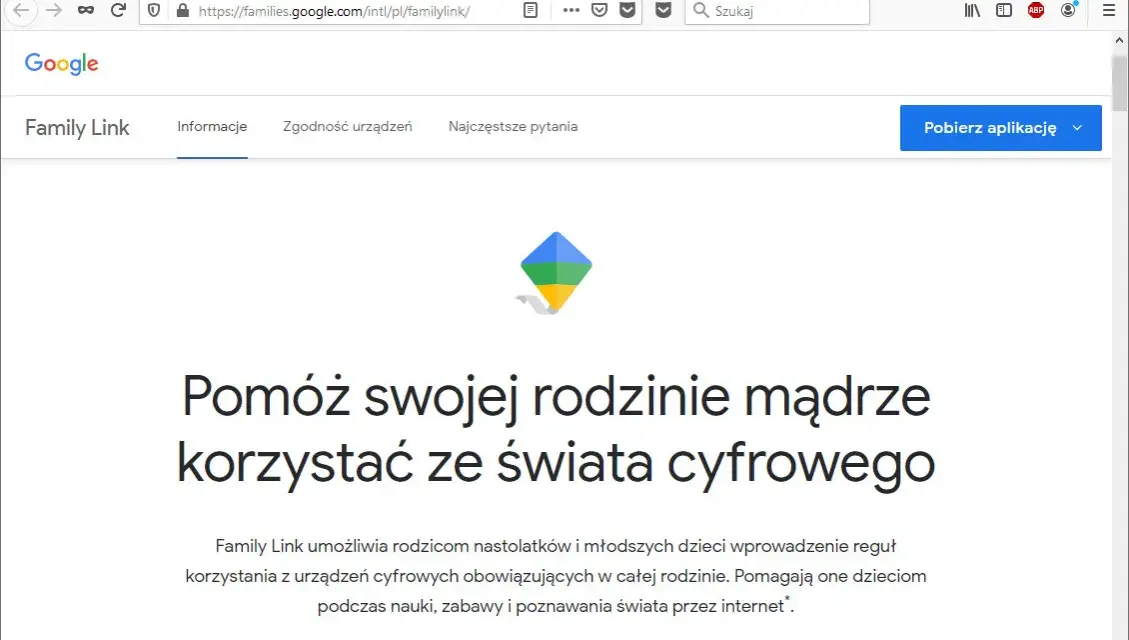Image resolution: width=1129 pixels, height=640 pixels.
Task: Click the Family Link title
Action: click(77, 128)
